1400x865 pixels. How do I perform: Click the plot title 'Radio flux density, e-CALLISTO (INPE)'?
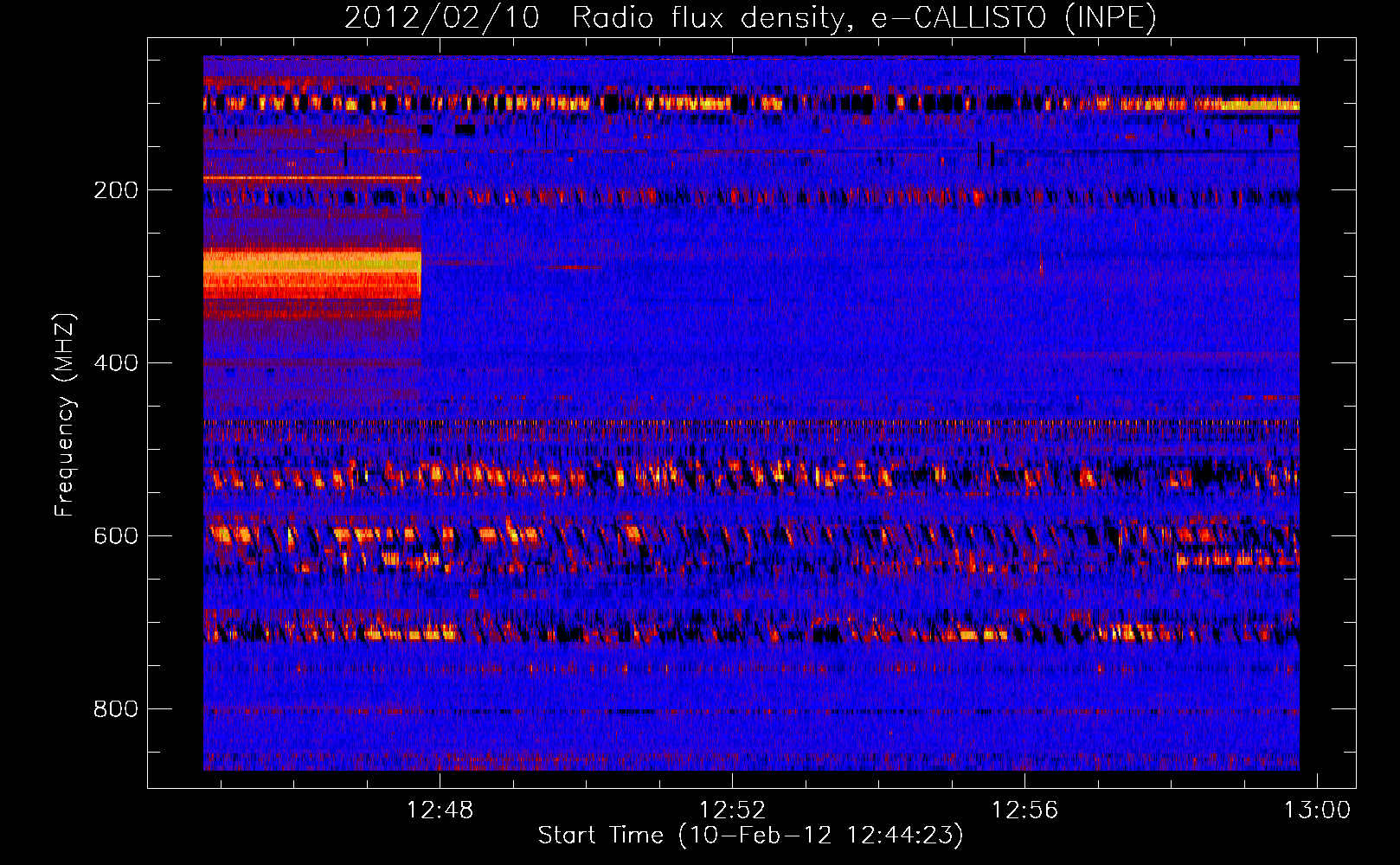click(x=864, y=17)
